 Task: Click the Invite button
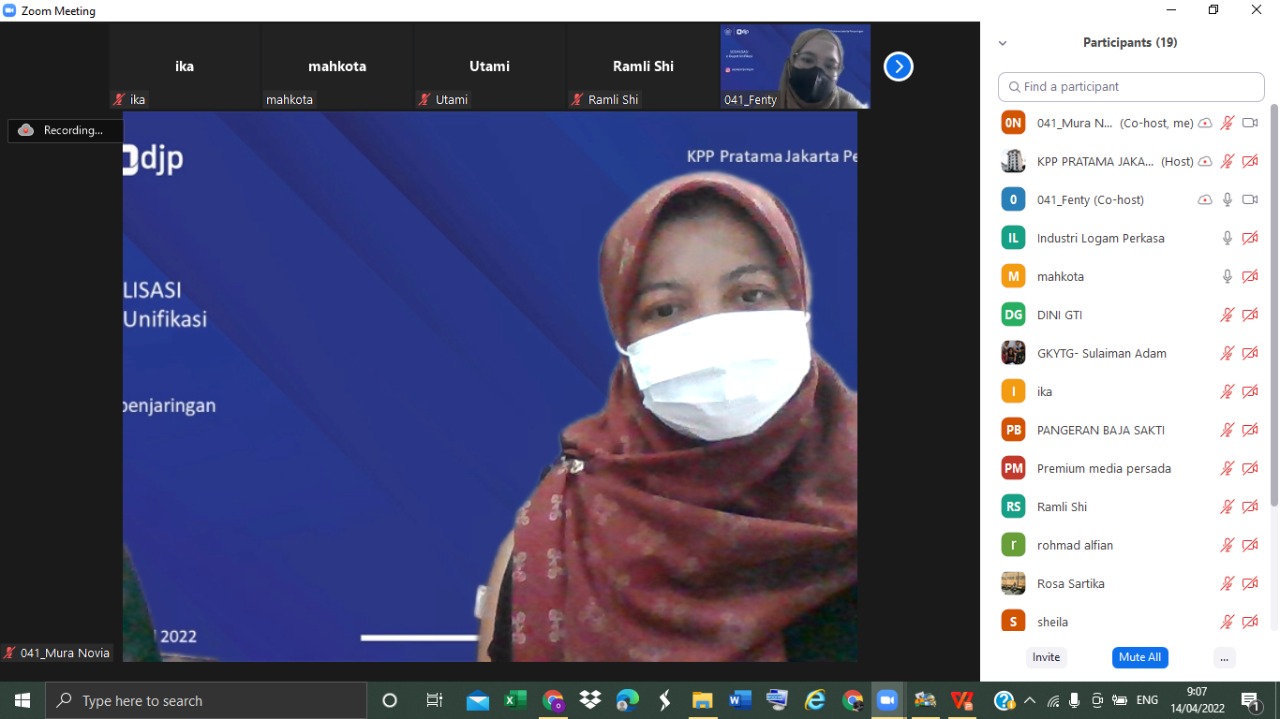pos(1046,657)
